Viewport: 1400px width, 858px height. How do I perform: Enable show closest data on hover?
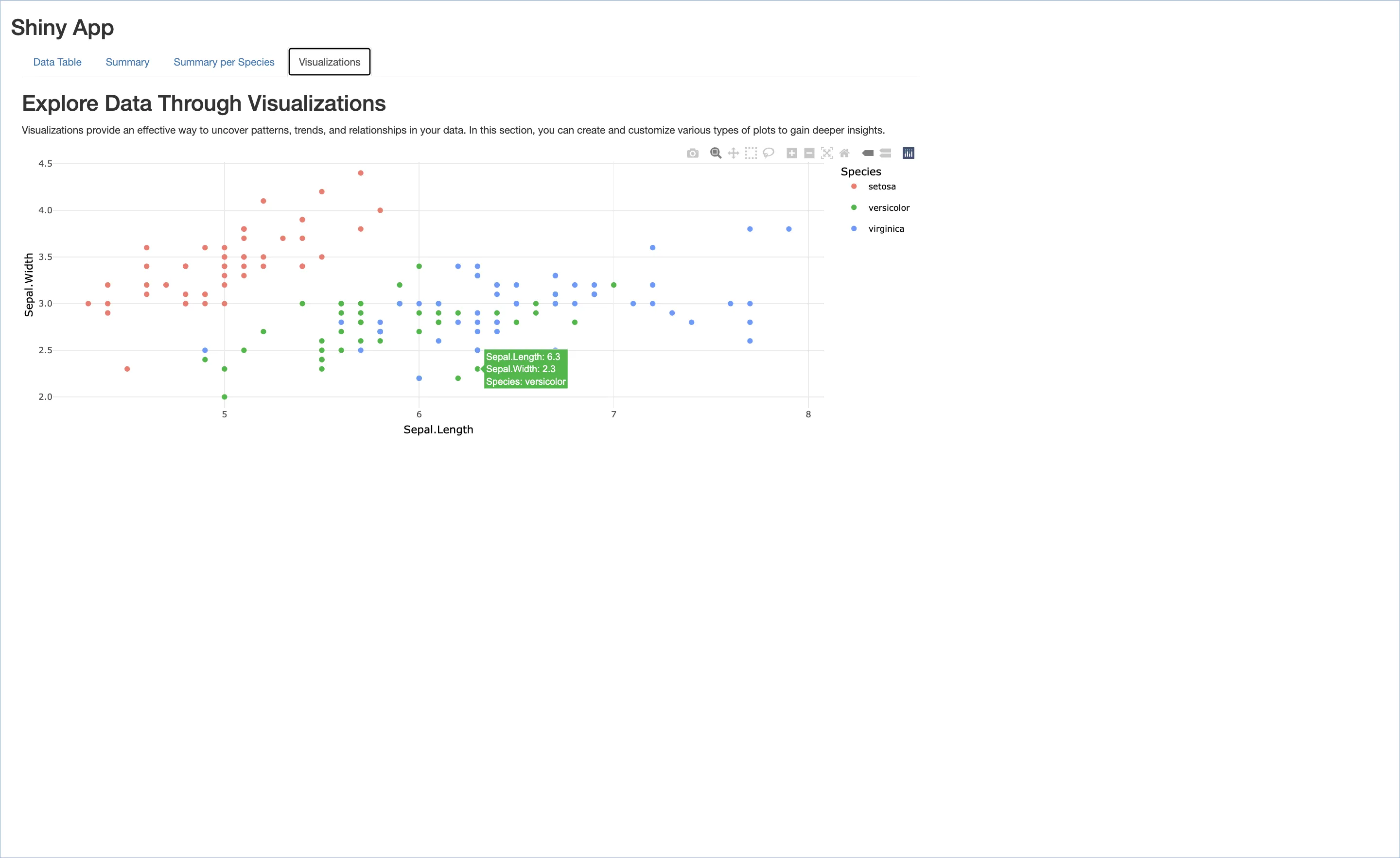(x=868, y=154)
